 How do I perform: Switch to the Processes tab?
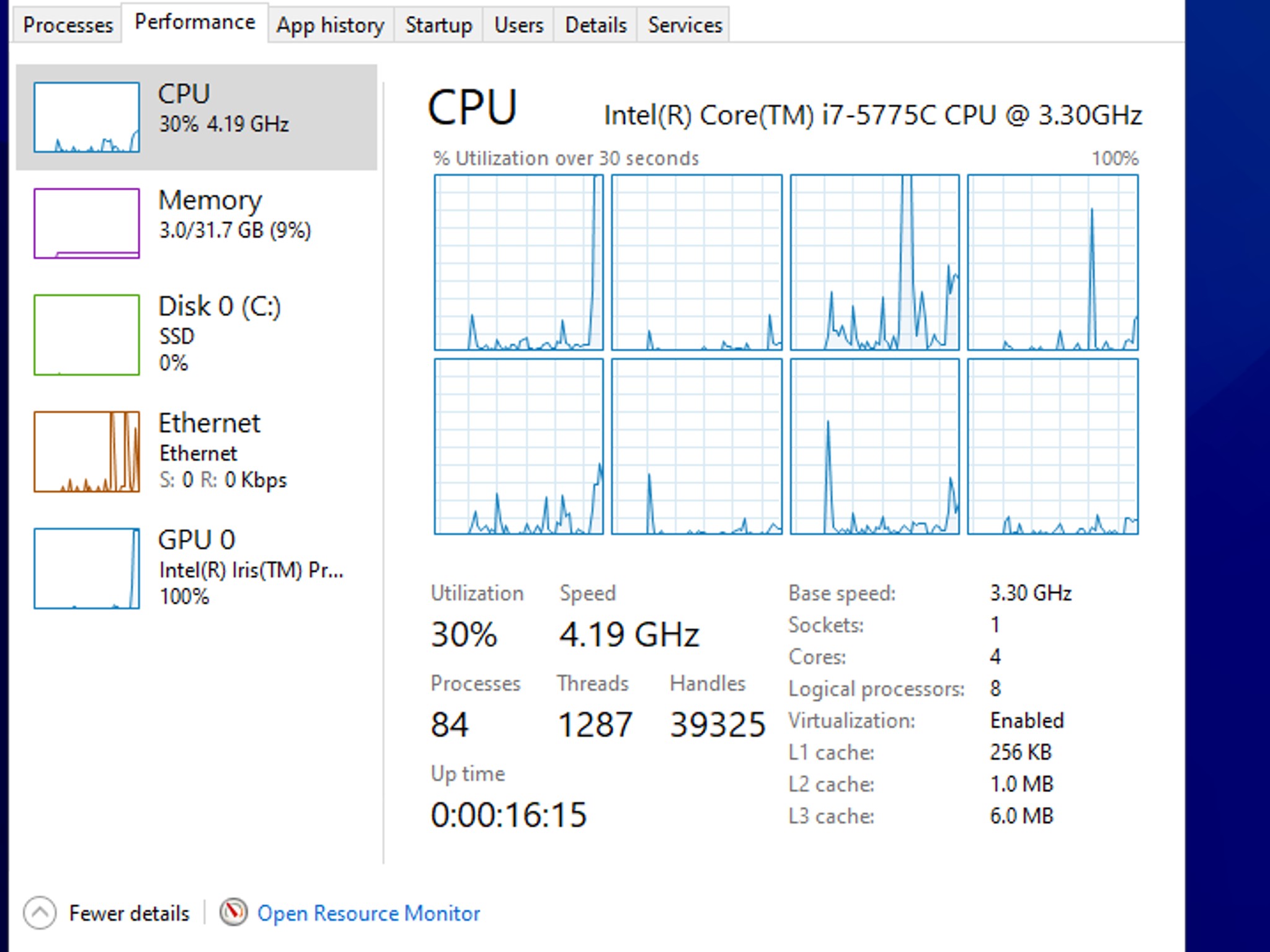tap(68, 25)
